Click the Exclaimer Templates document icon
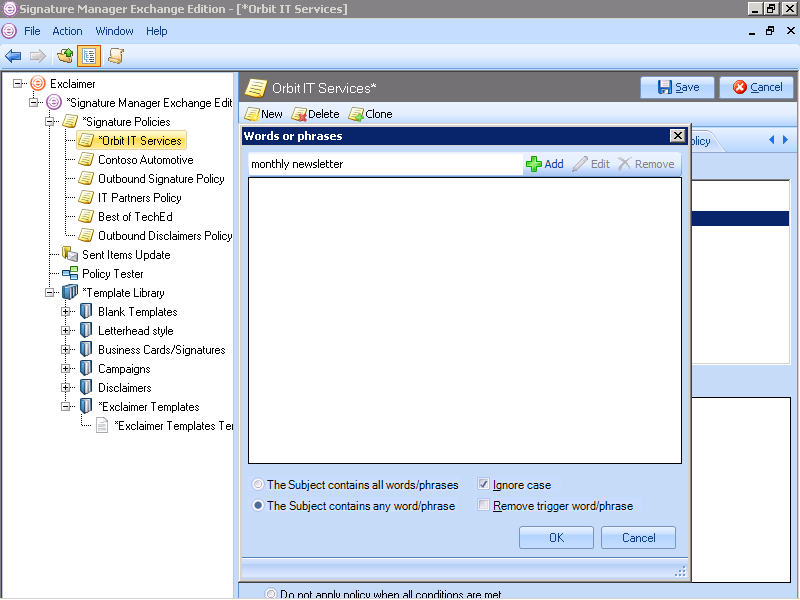This screenshot has width=800, height=600. click(102, 425)
